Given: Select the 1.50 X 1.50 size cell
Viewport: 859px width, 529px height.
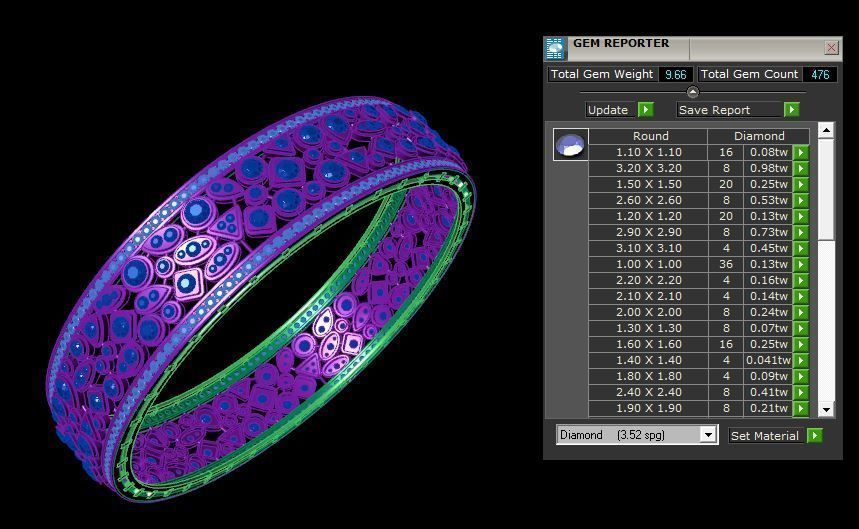Looking at the screenshot, I should 649,184.
